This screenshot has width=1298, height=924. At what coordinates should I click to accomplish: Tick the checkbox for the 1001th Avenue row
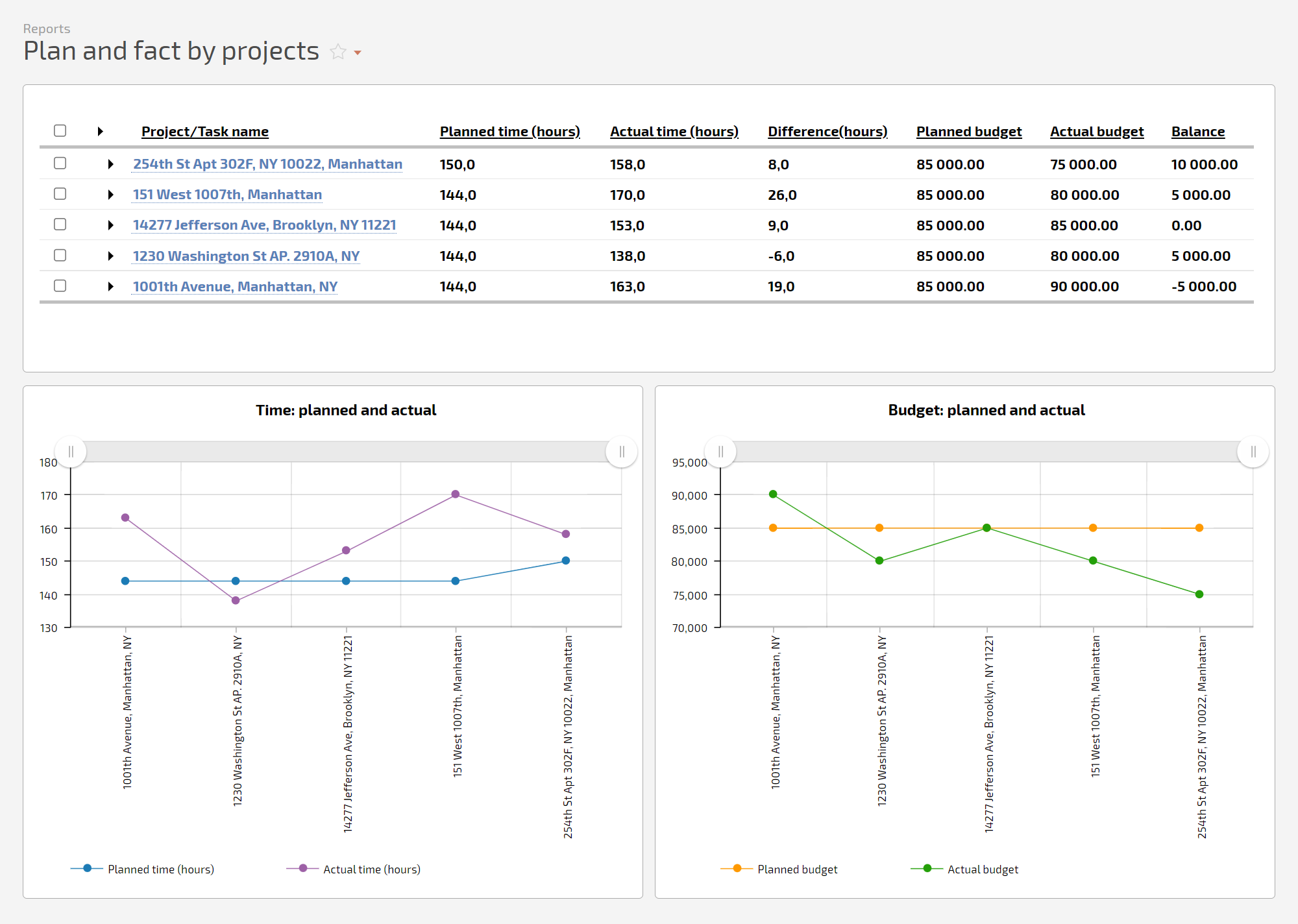(60, 286)
